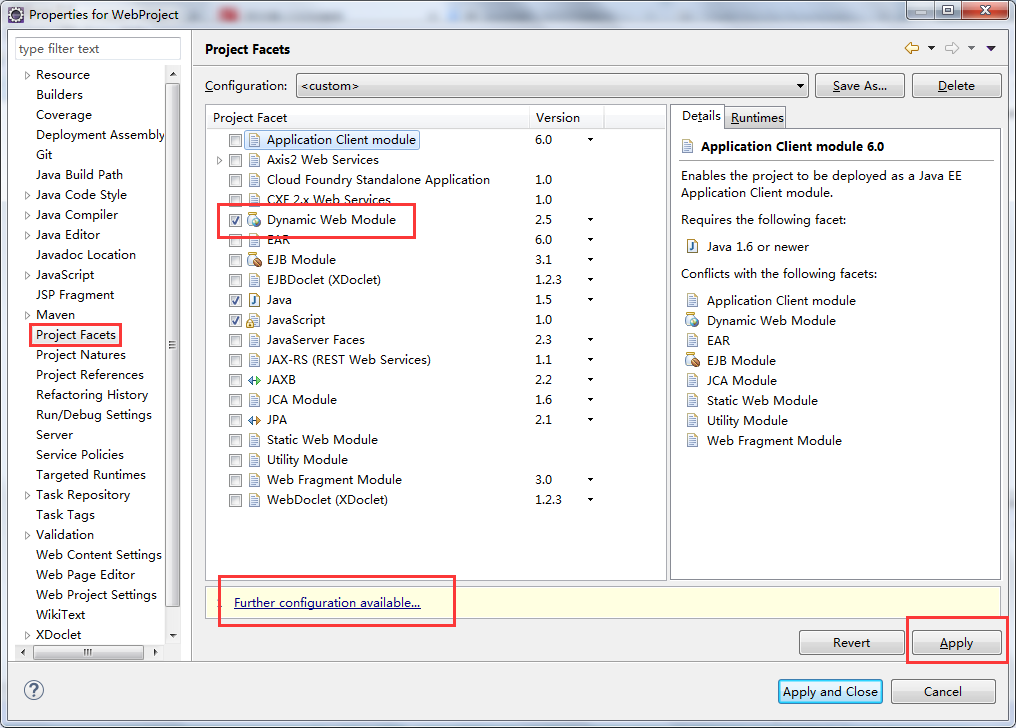Expand the Resource tree node
The width and height of the screenshot is (1016, 728).
pyautogui.click(x=27, y=75)
